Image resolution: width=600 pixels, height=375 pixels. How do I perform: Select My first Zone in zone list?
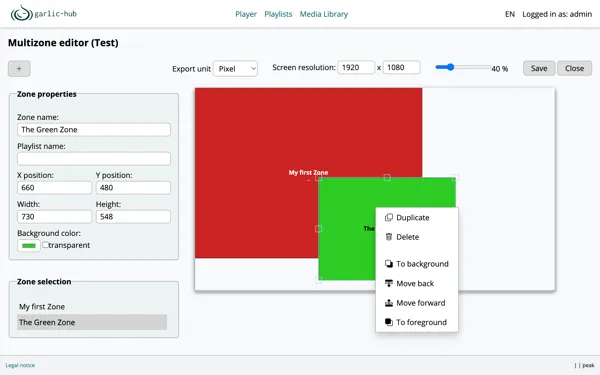point(92,307)
